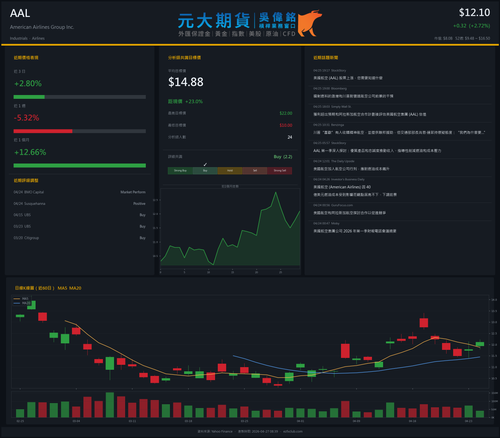Screen dimensions: 500x438
Task: Click the BMO Capital rating row
Action: click(x=80, y=192)
